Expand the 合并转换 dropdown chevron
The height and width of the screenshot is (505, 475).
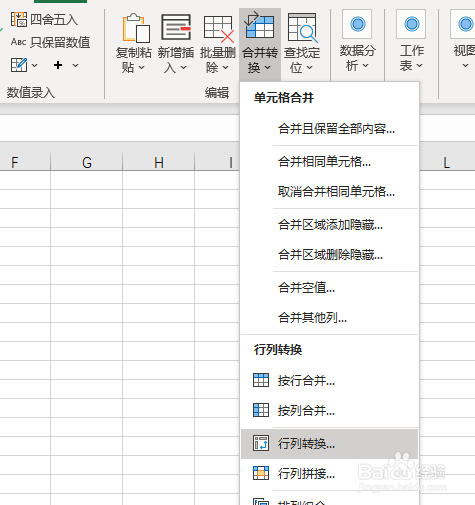click(x=268, y=68)
